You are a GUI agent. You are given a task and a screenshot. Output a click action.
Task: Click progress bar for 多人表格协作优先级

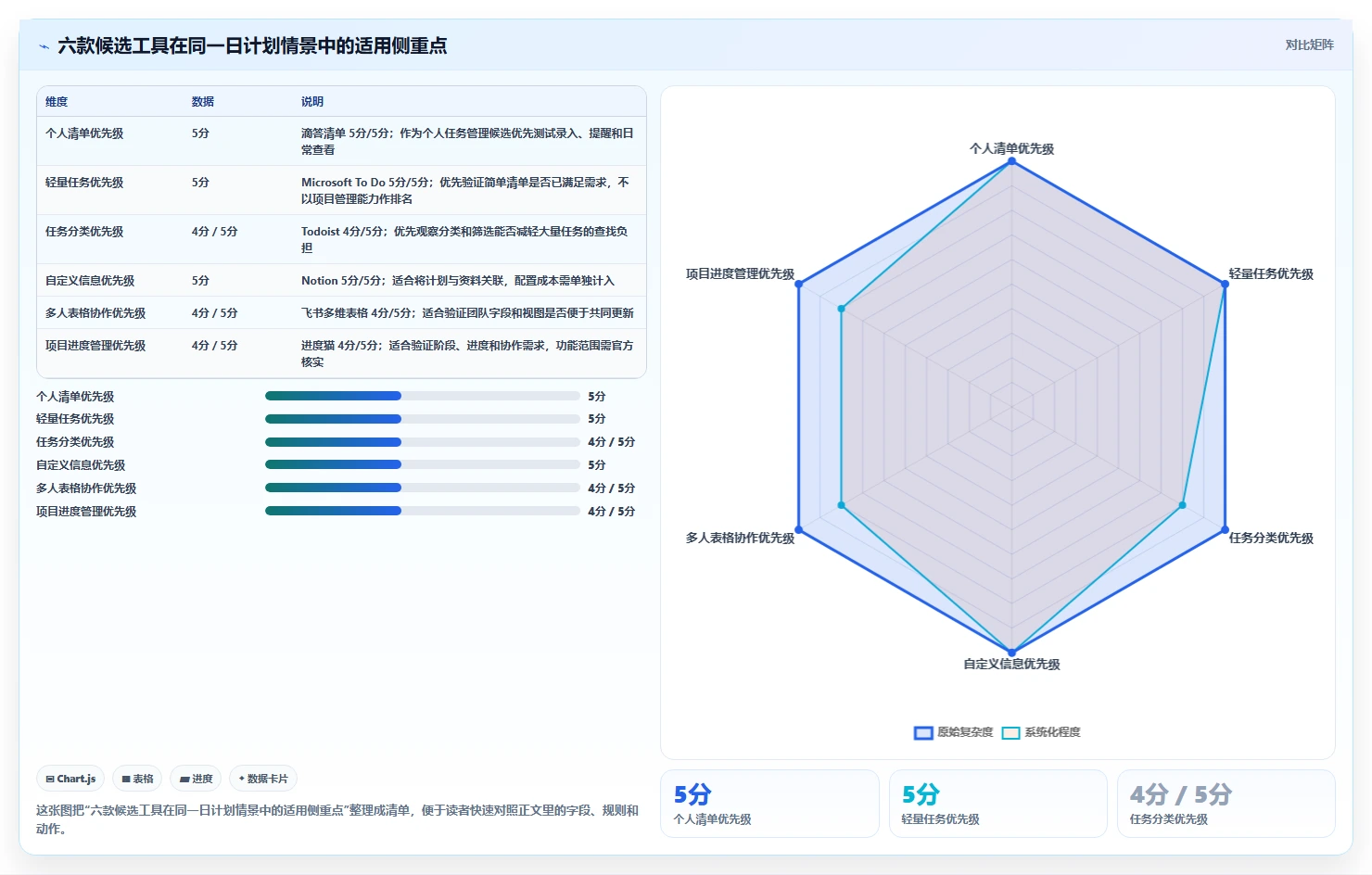click(423, 488)
